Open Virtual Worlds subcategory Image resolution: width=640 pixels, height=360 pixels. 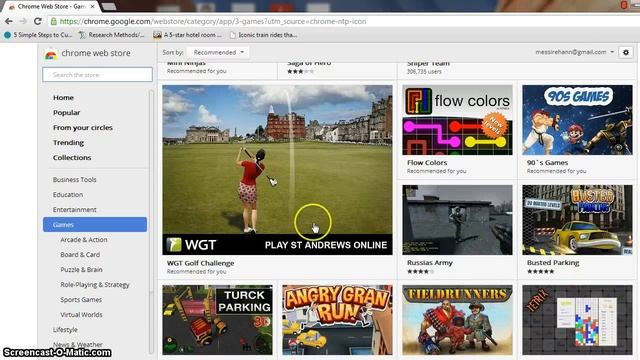81,315
